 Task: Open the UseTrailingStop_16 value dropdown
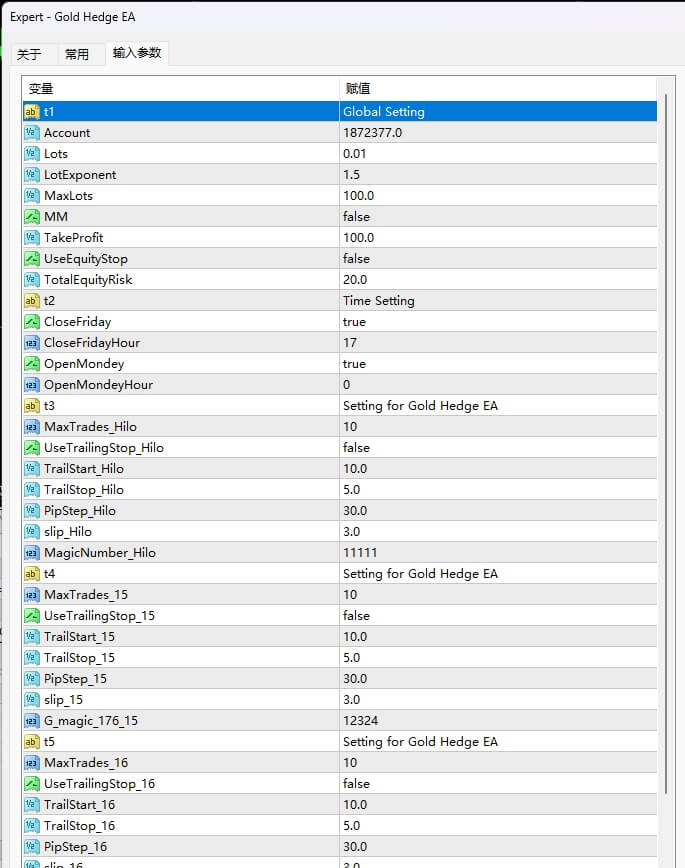coord(356,784)
